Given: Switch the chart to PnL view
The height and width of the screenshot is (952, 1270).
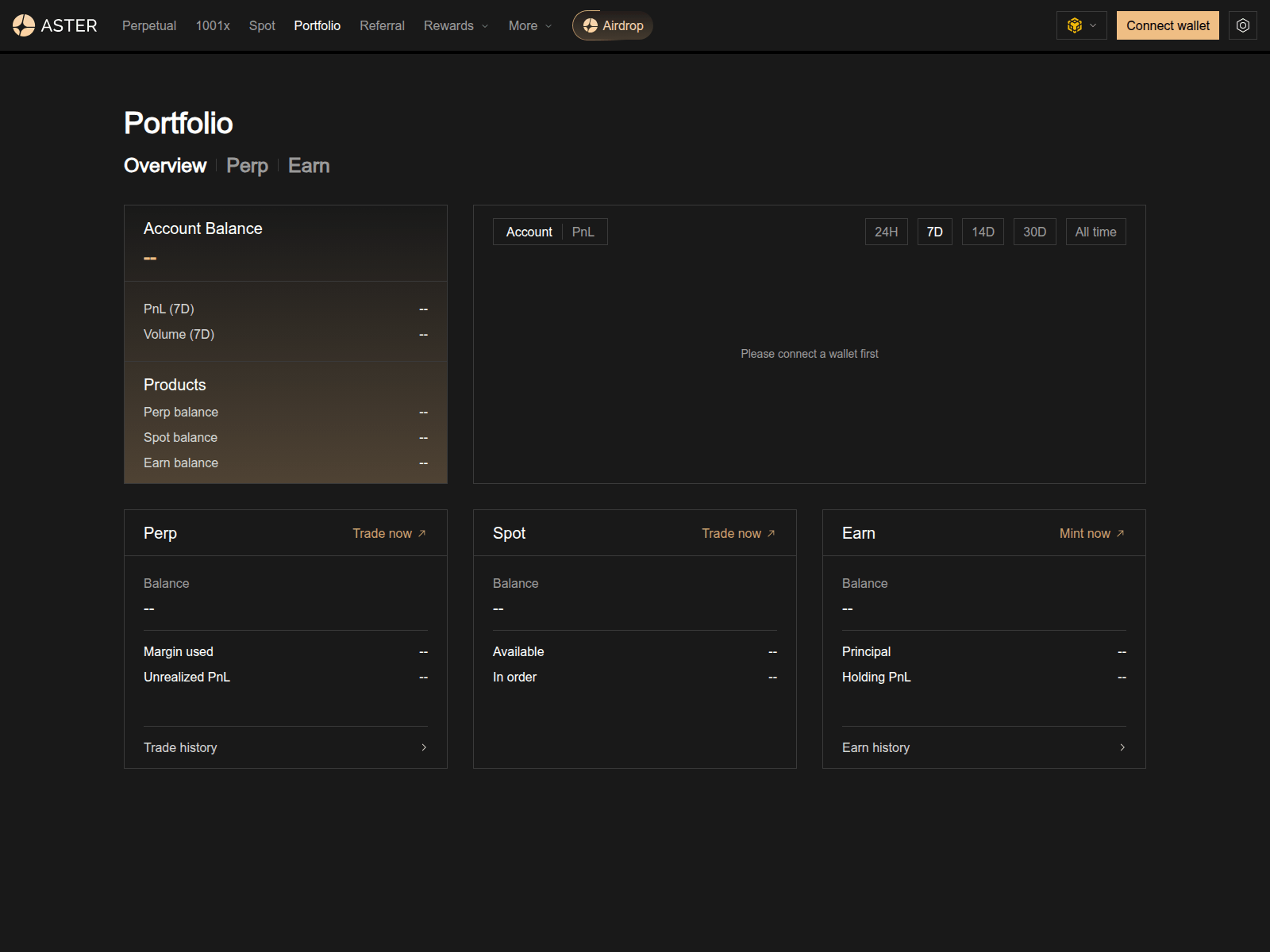Looking at the screenshot, I should click(583, 231).
